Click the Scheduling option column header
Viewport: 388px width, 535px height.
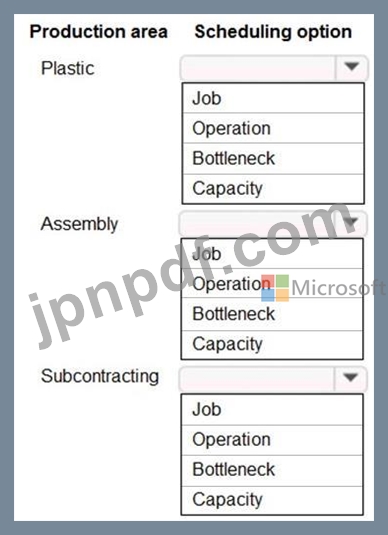273,32
